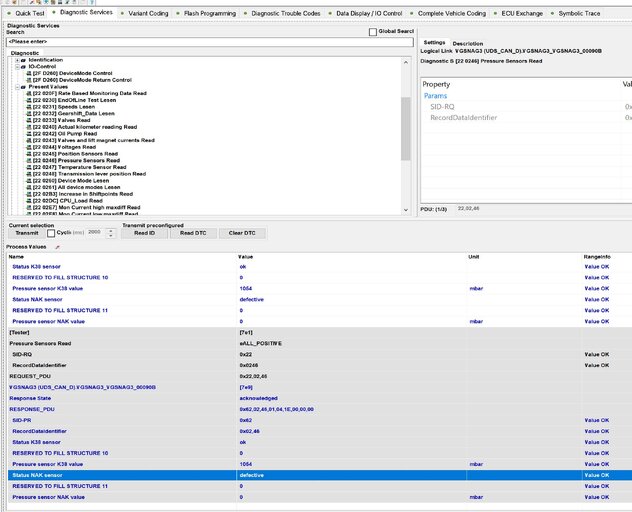632x512 pixels.
Task: Enable the Global Search checkbox
Action: [373, 32]
